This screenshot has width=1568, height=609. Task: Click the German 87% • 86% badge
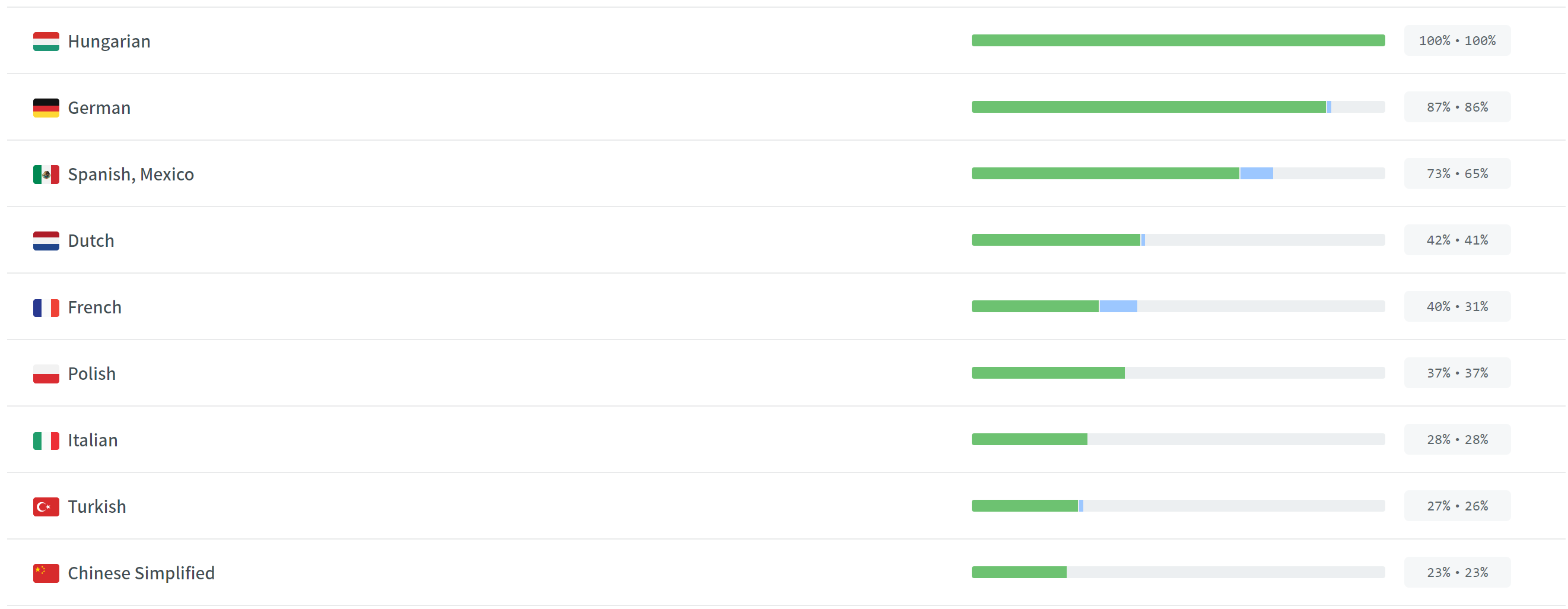(1456, 107)
